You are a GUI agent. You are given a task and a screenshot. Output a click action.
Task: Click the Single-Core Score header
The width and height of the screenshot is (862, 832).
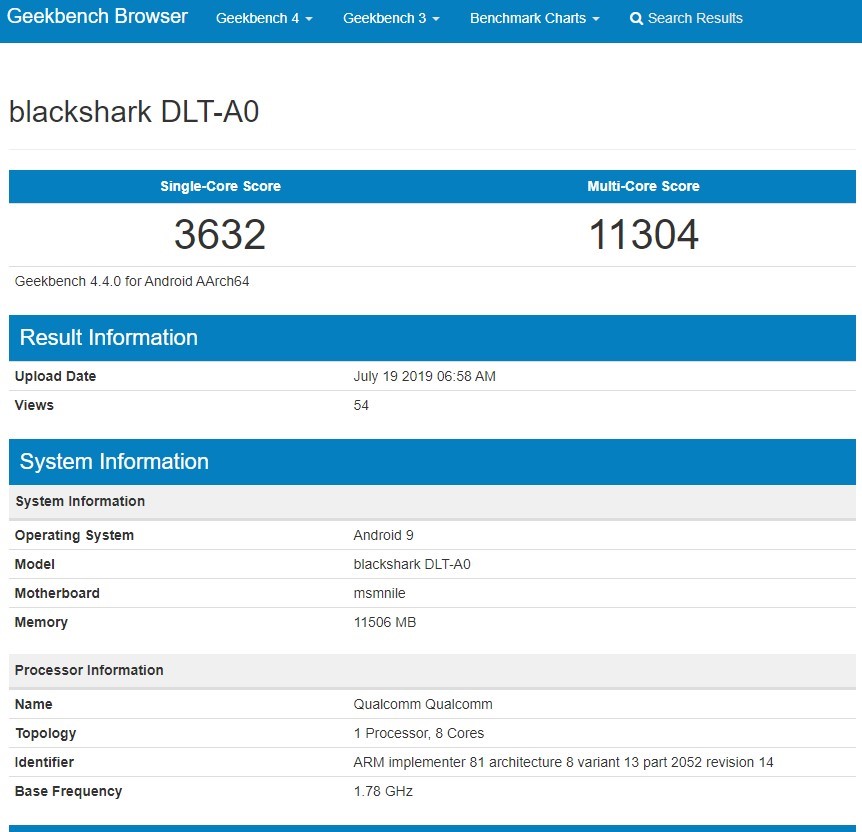220,186
